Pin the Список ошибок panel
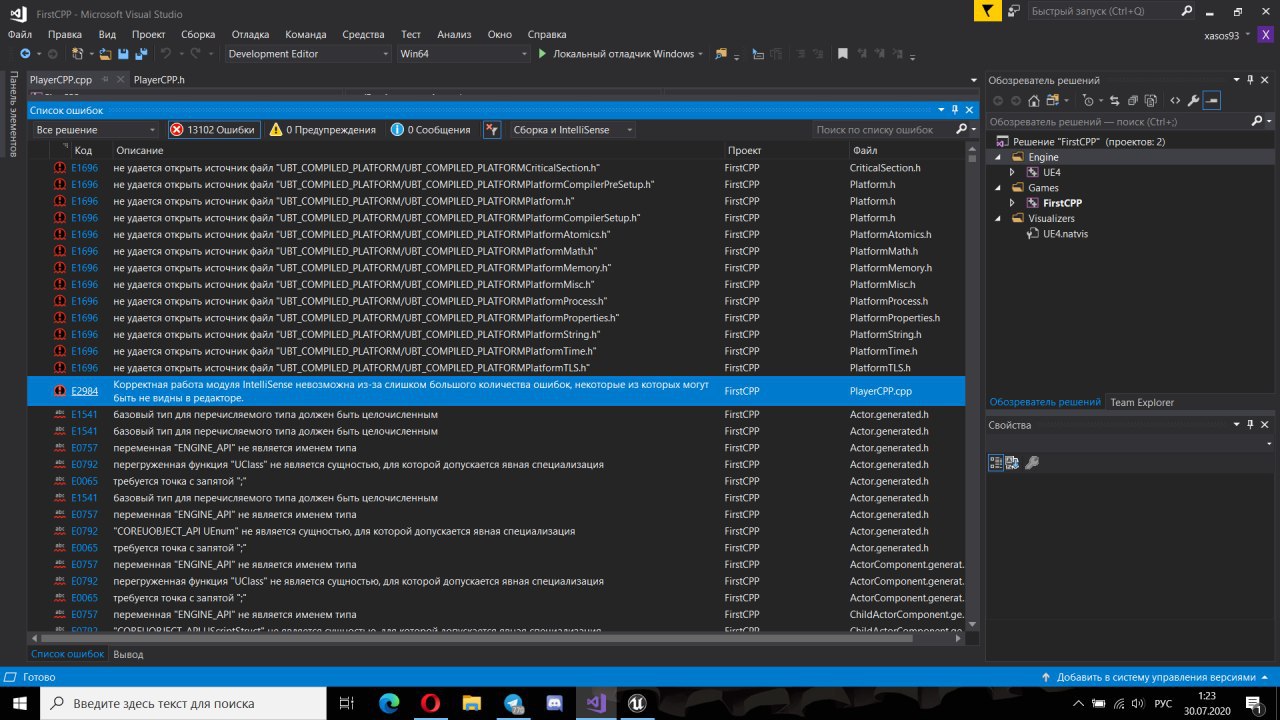 (x=955, y=110)
